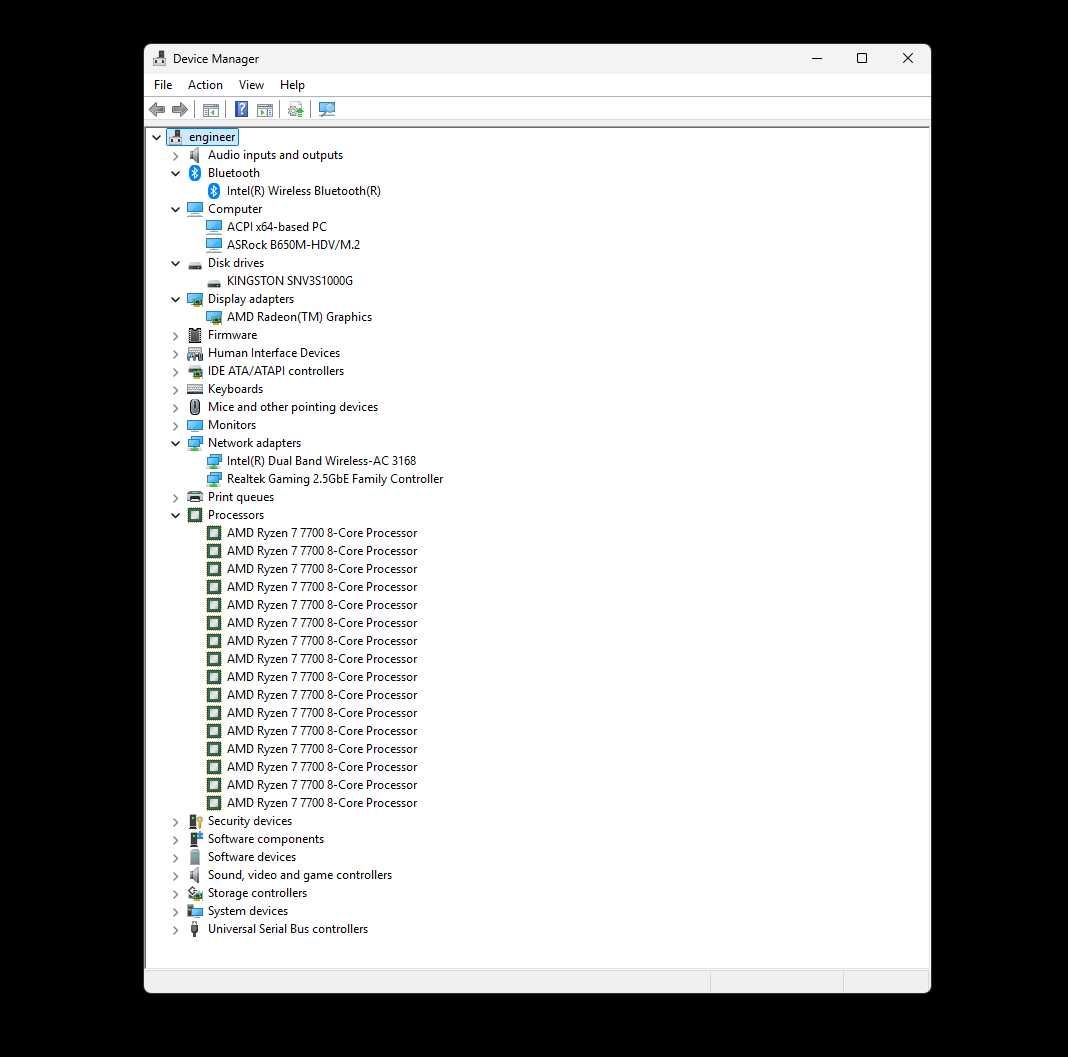This screenshot has width=1068, height=1057.
Task: Minimize the Device Manager window
Action: (817, 59)
